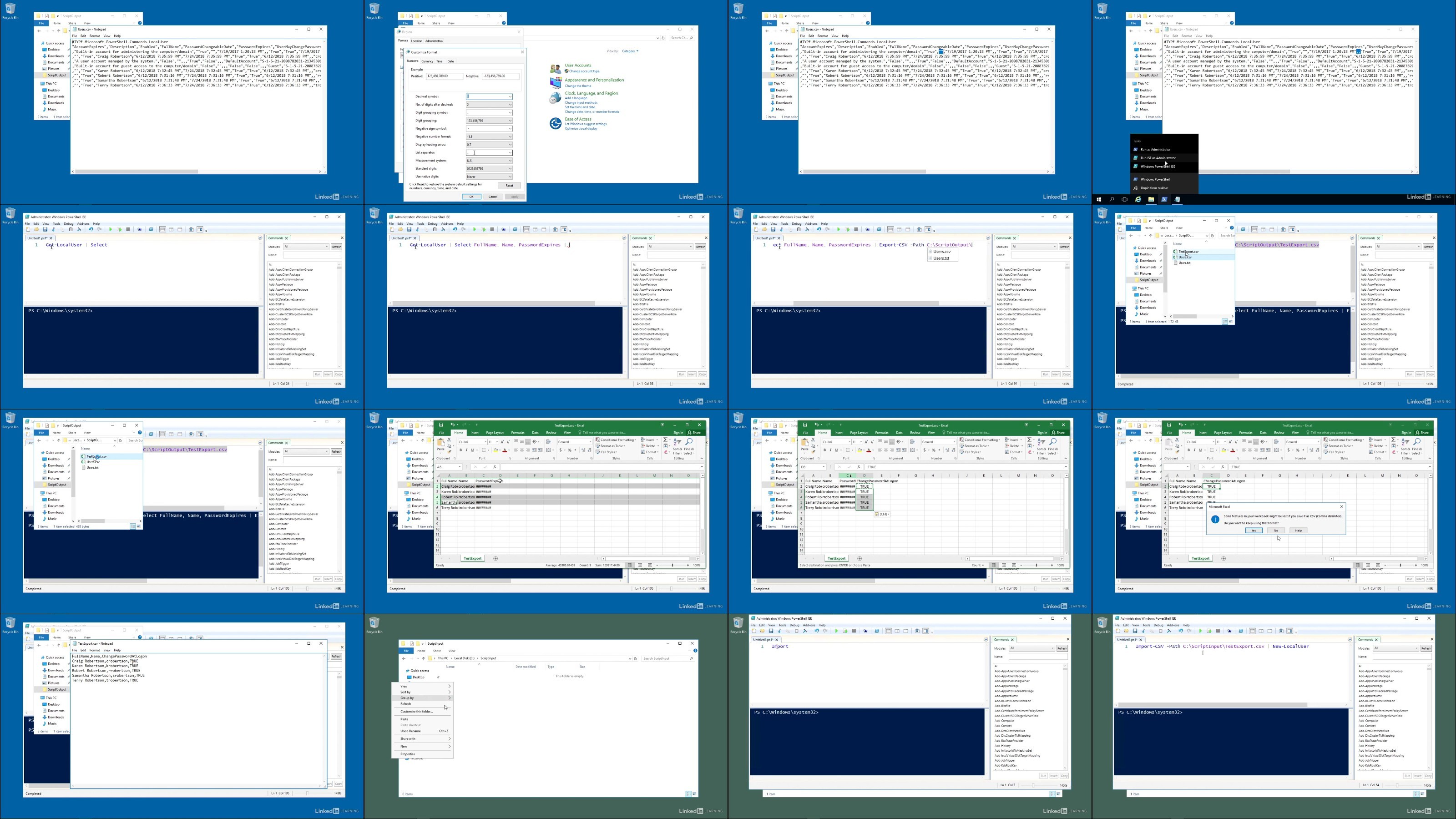This screenshot has height=819, width=1456.
Task: Select Undo Rename in the context menu
Action: [423, 731]
